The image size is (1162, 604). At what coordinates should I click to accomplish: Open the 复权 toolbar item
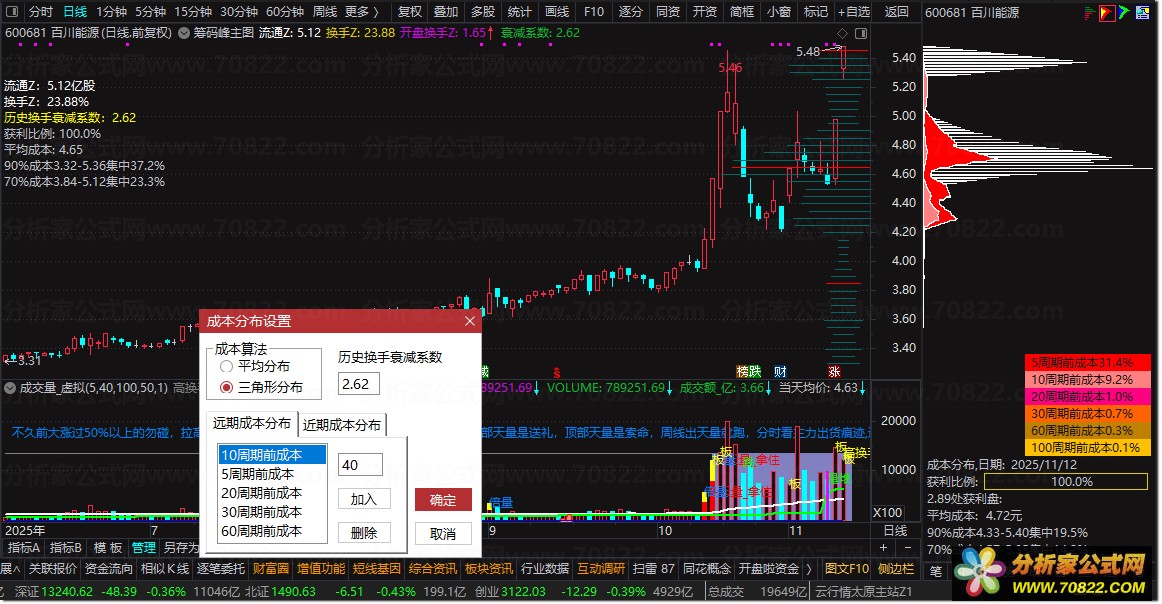[410, 12]
